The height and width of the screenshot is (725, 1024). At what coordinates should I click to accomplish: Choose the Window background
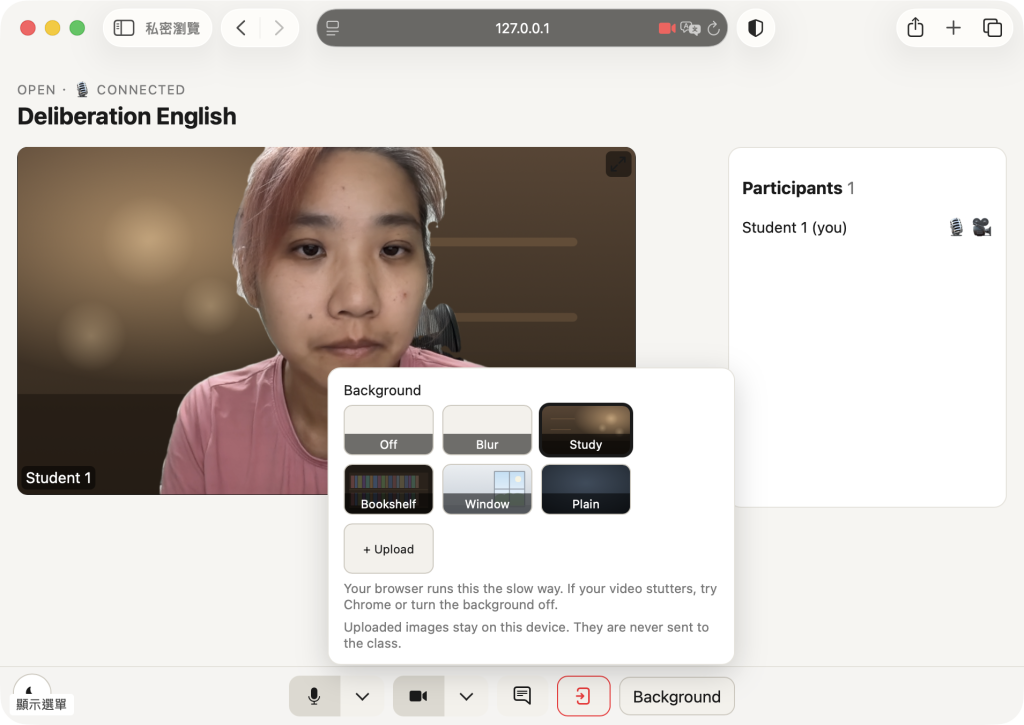(487, 489)
